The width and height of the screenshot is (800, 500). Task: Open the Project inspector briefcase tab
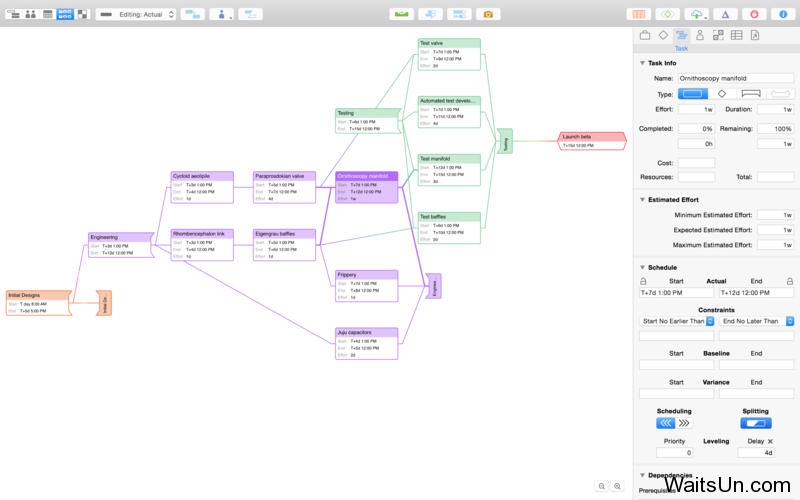click(x=645, y=35)
